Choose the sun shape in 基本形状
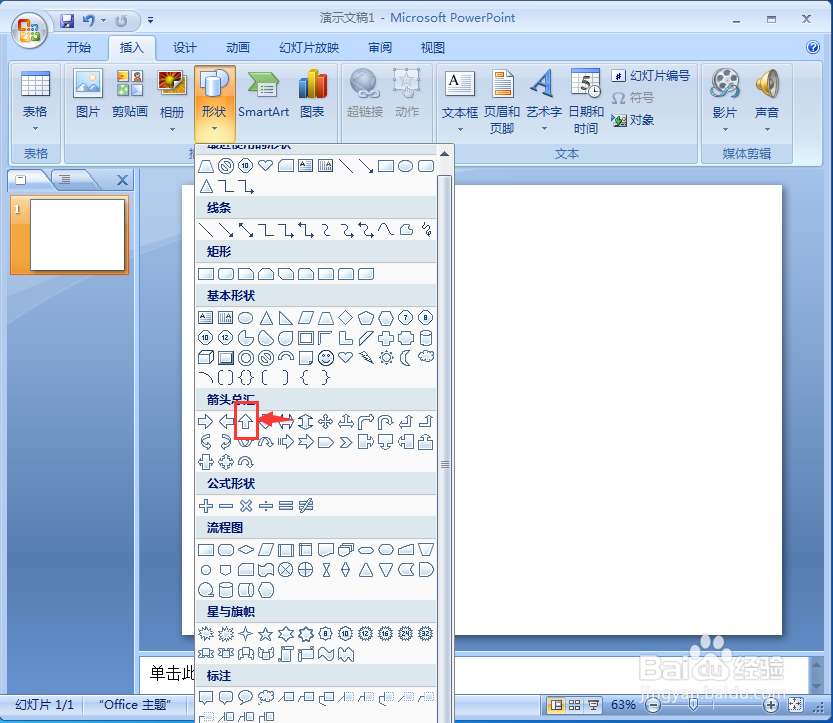Viewport: 833px width, 723px height. pos(386,358)
